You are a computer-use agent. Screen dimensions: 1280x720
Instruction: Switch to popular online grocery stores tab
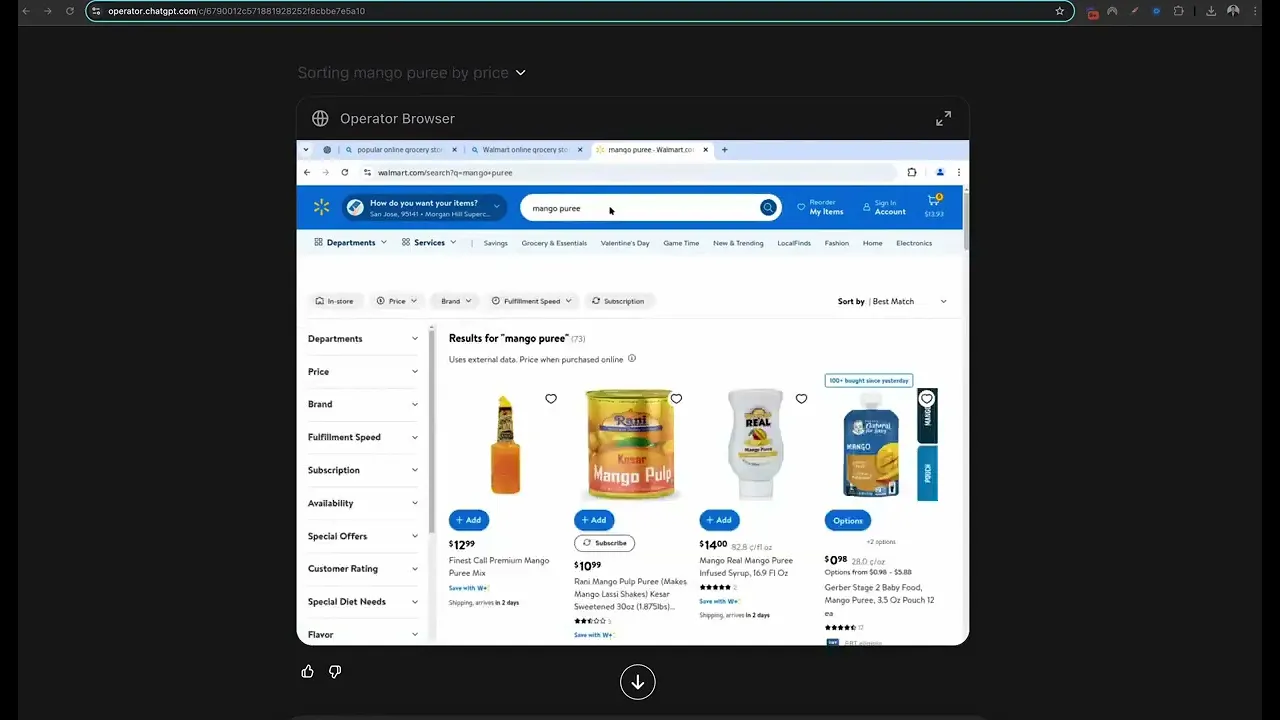point(400,150)
